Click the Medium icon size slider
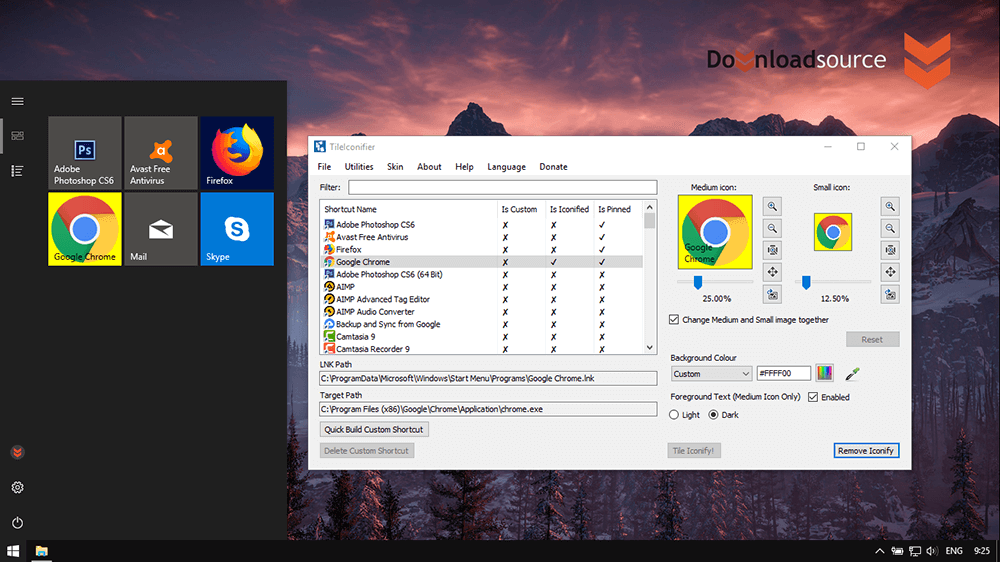Viewport: 1000px width, 562px height. point(698,282)
